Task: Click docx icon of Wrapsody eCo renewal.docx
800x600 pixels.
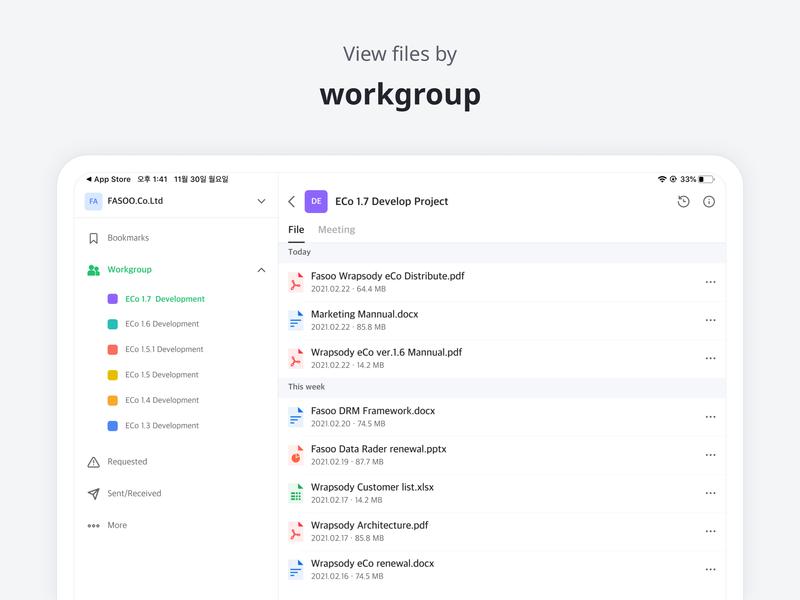Action: [x=295, y=569]
